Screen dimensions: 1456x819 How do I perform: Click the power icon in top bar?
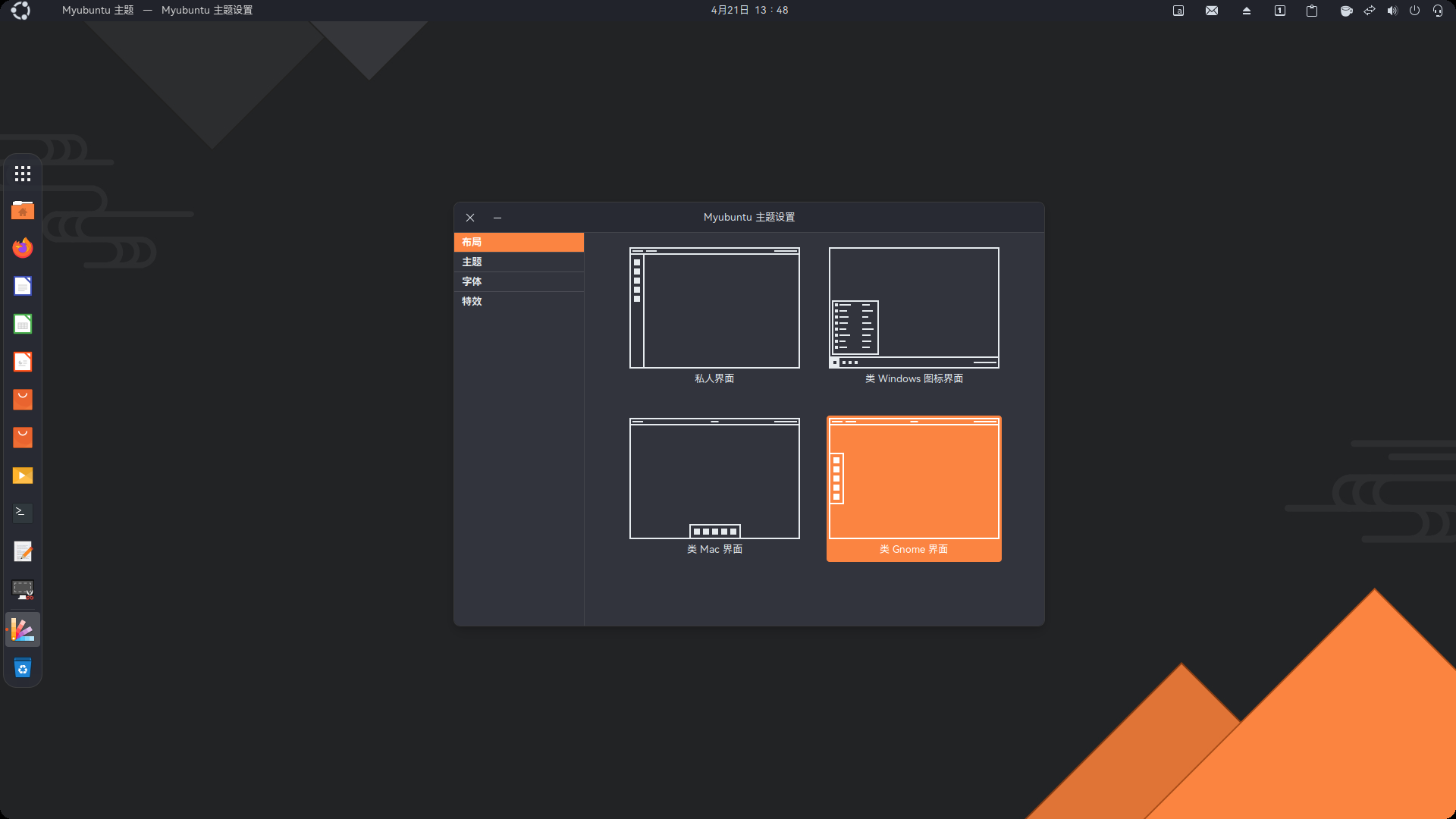tap(1414, 11)
